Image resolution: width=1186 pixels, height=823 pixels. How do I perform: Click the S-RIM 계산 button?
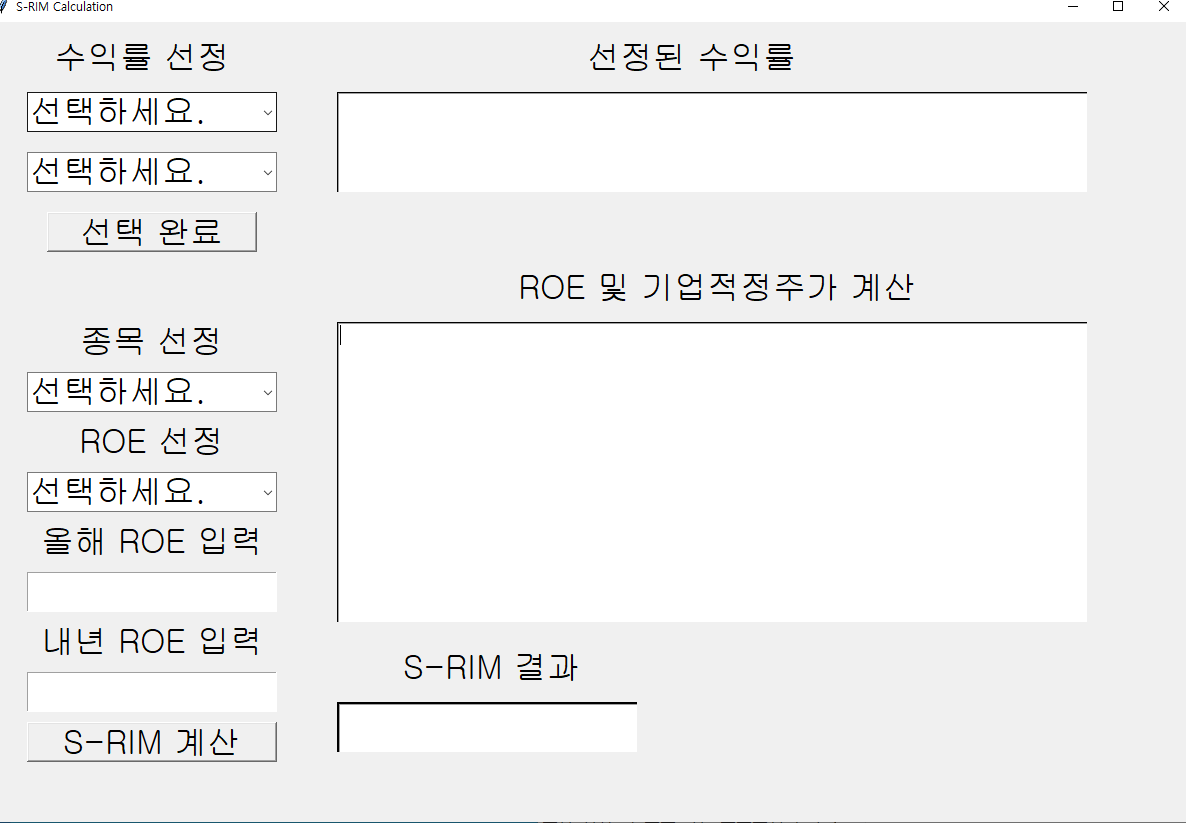point(151,741)
